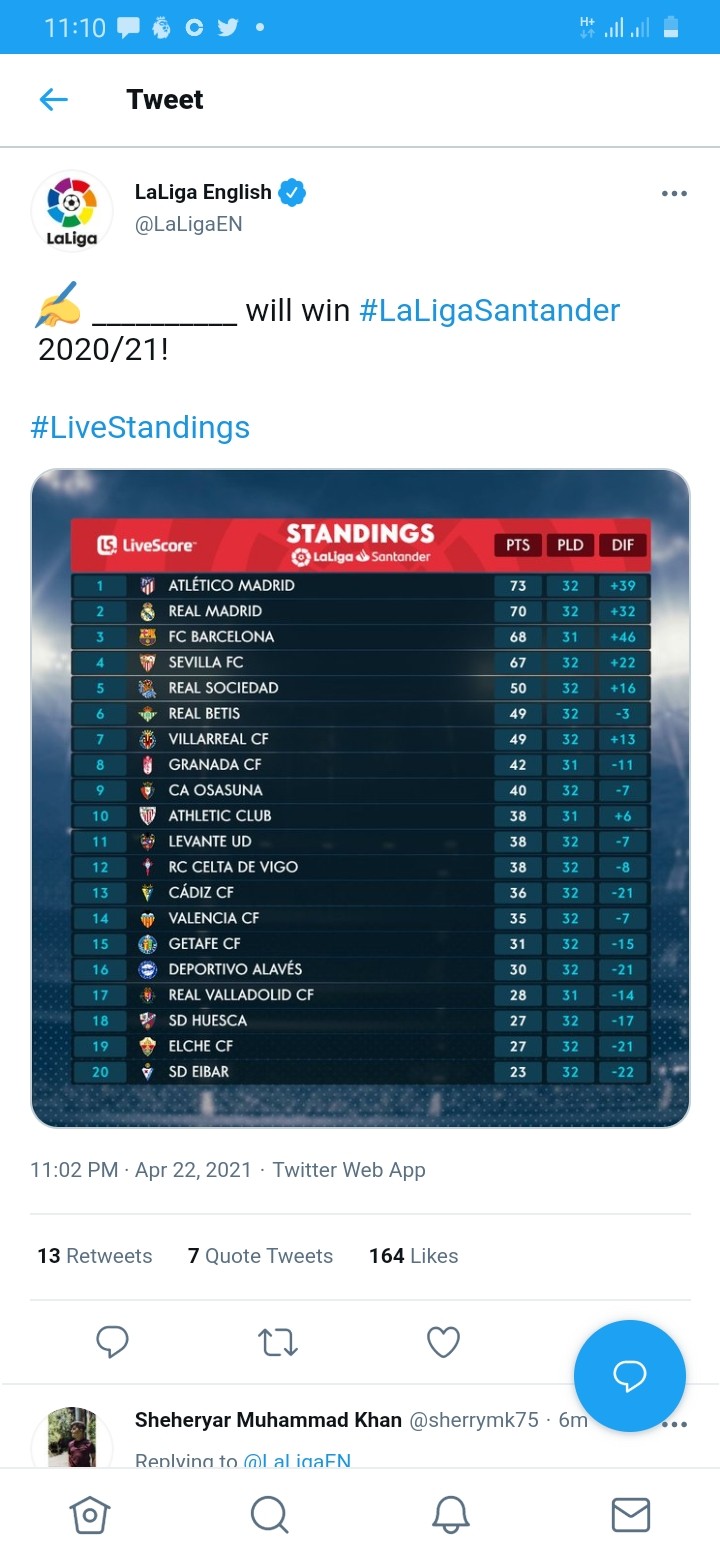Image resolution: width=720 pixels, height=1560 pixels.
Task: Open the Search tab magnifier icon
Action: pos(269,1514)
